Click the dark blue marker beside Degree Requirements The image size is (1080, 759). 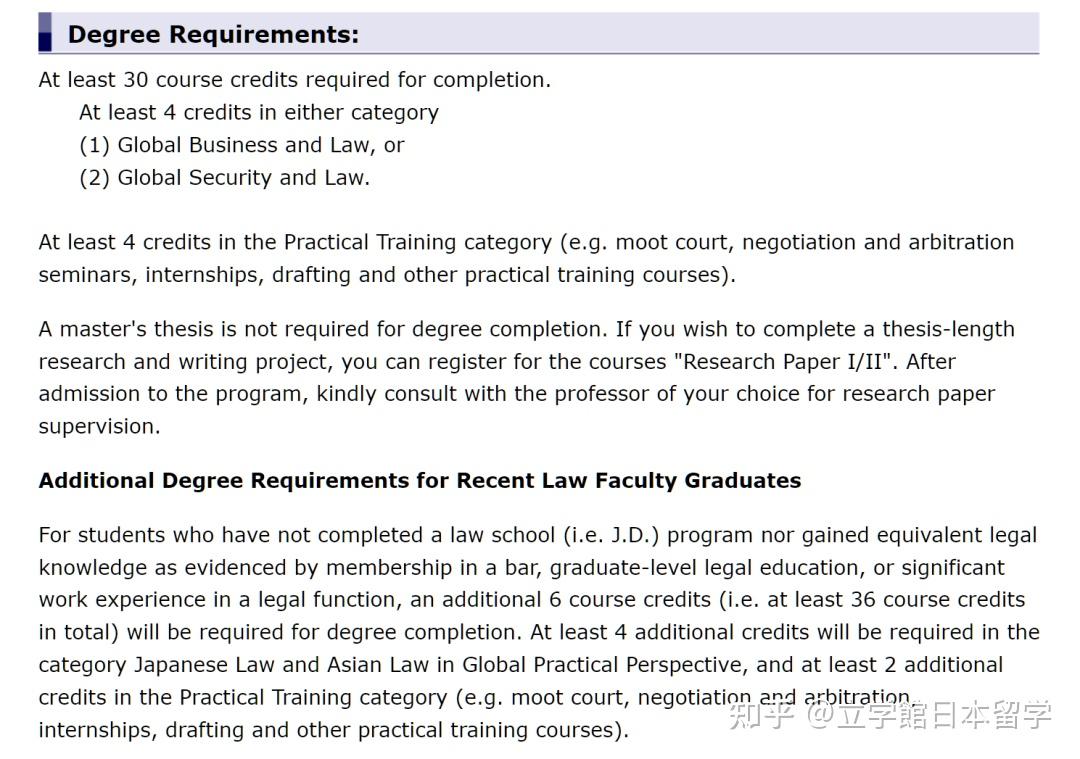click(45, 33)
